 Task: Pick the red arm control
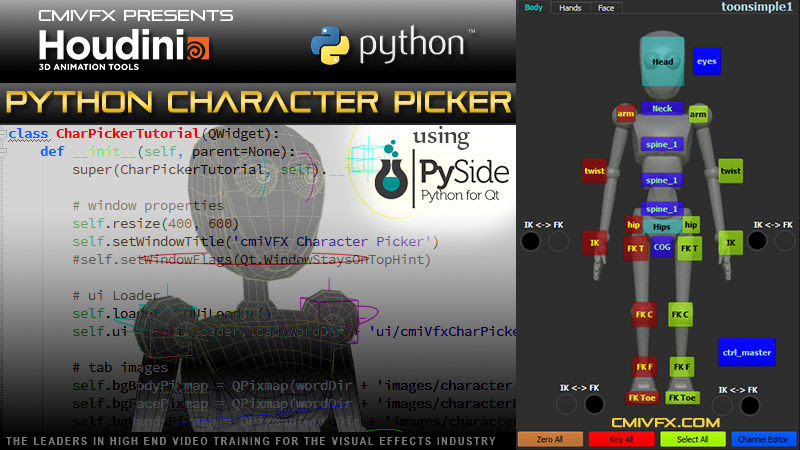coord(626,113)
